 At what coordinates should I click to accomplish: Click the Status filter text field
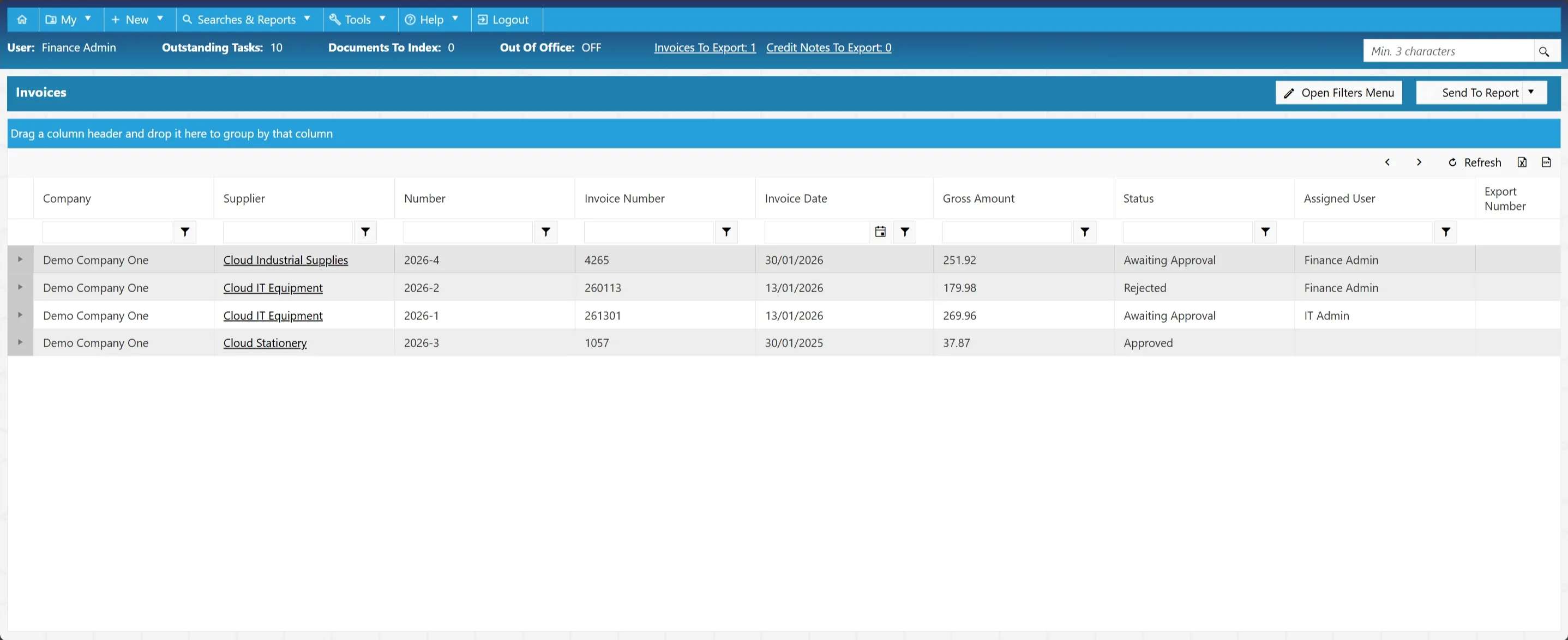click(1187, 232)
